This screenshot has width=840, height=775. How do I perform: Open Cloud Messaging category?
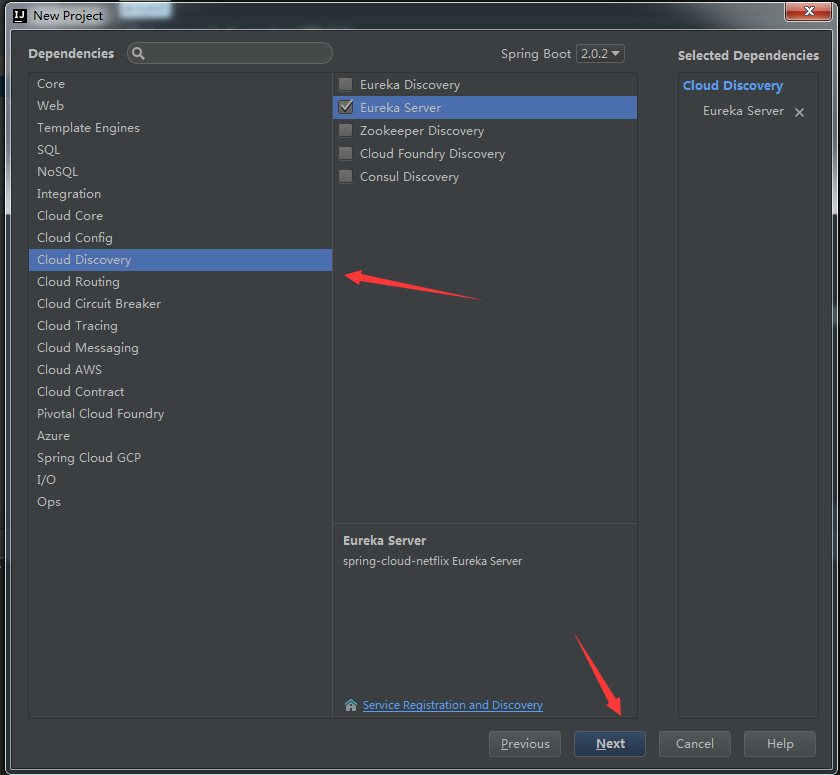(181, 348)
